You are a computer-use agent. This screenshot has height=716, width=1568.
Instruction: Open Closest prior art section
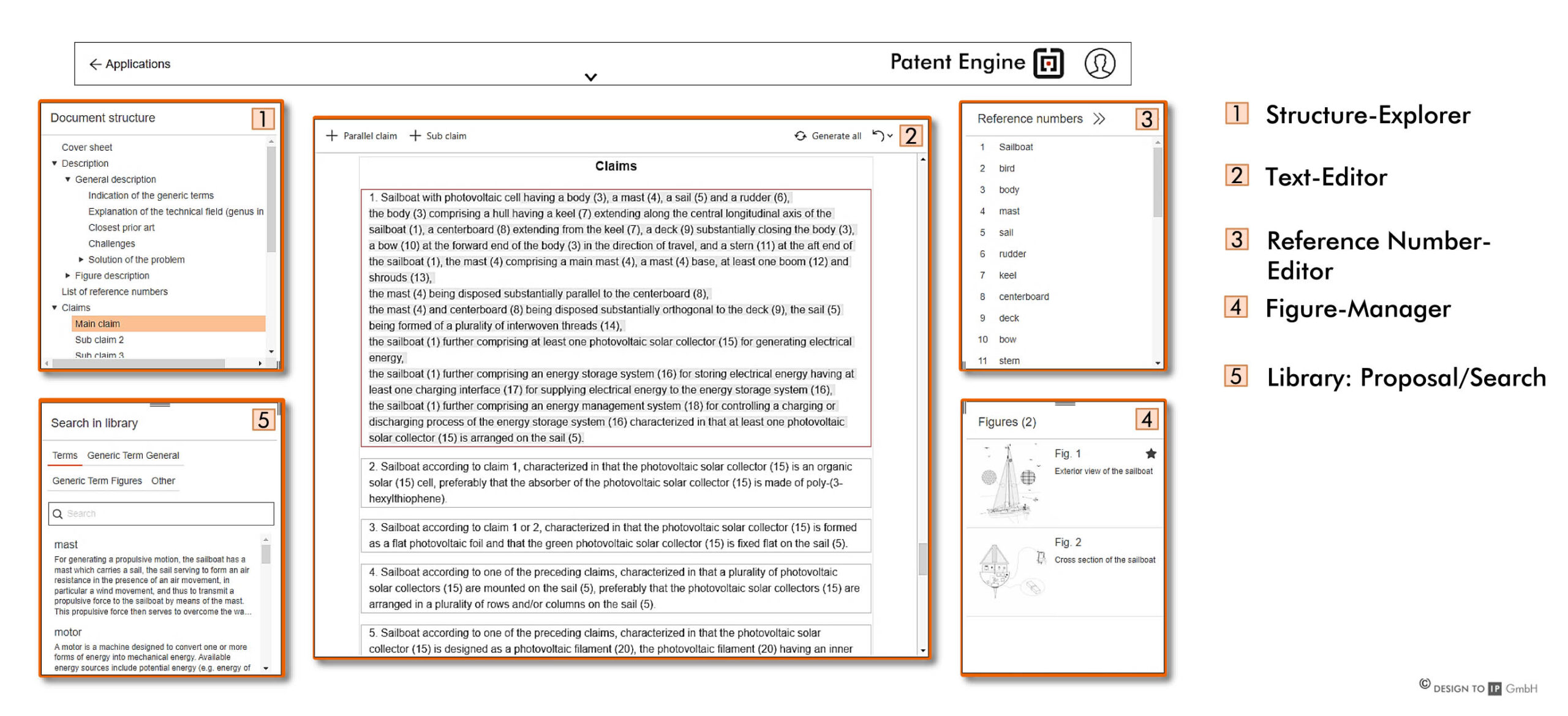[x=121, y=227]
